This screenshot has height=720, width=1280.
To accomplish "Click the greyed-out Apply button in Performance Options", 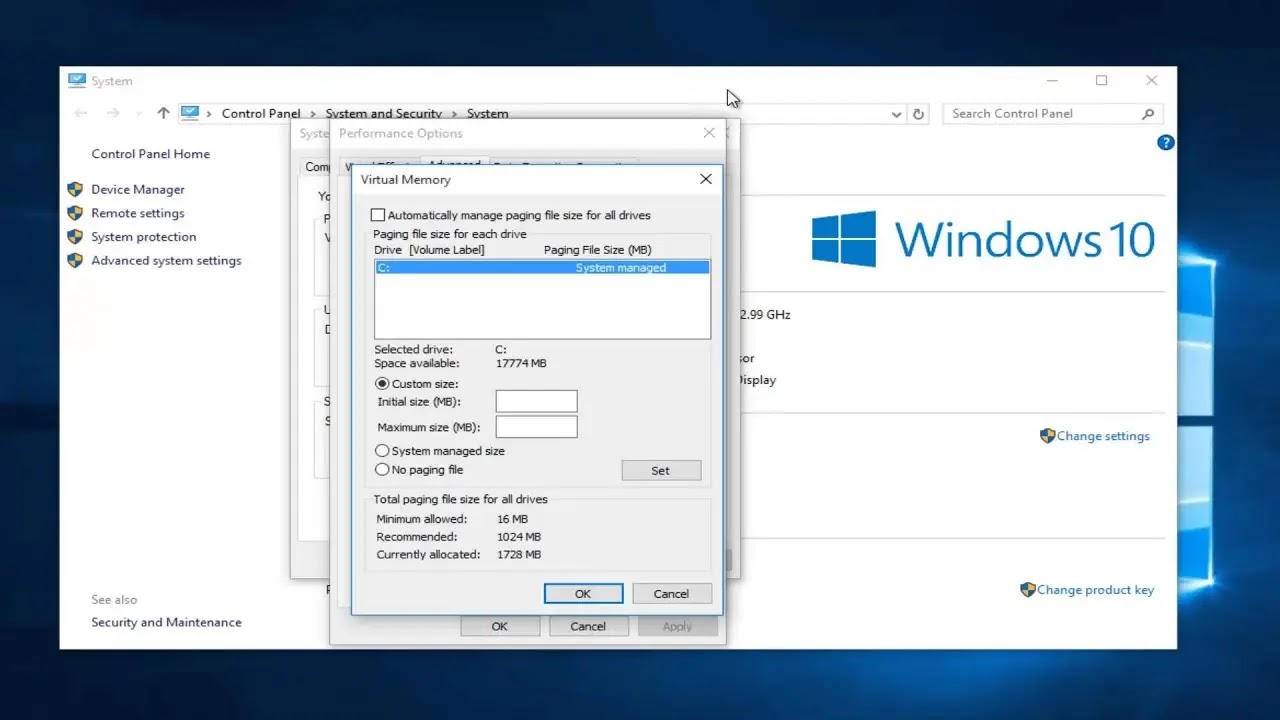I will click(x=677, y=626).
